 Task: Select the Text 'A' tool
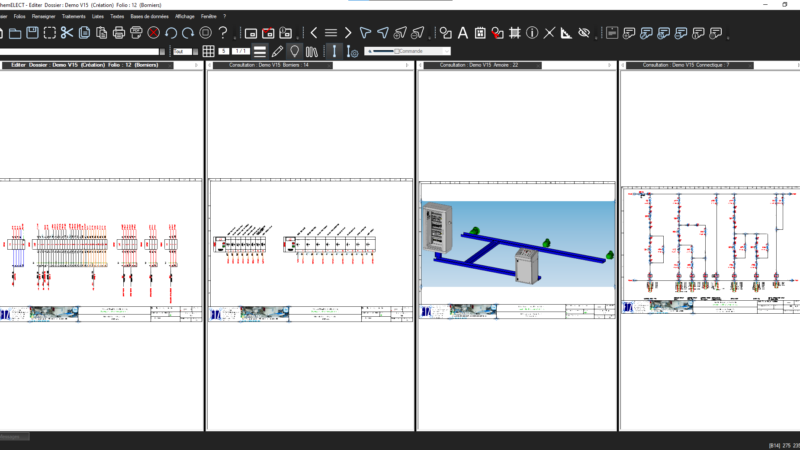point(463,33)
